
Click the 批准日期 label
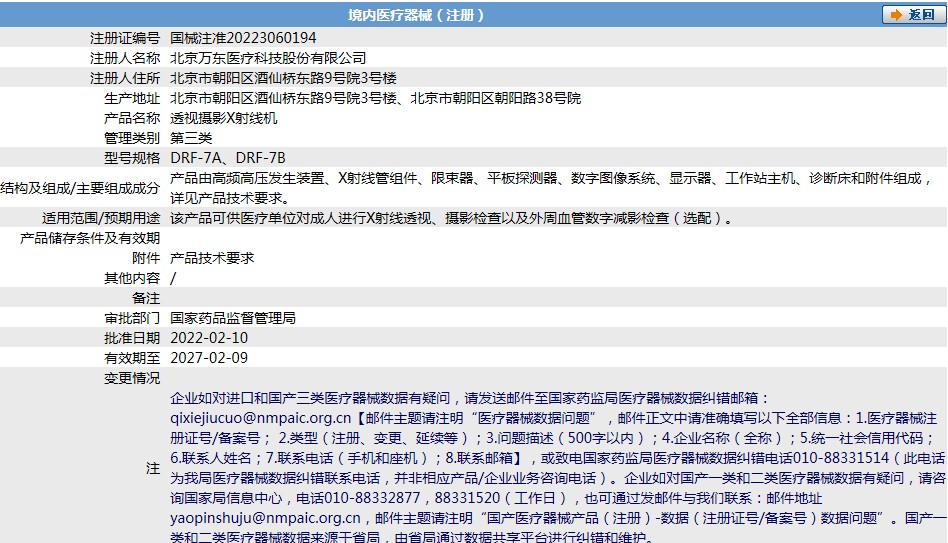(x=132, y=337)
